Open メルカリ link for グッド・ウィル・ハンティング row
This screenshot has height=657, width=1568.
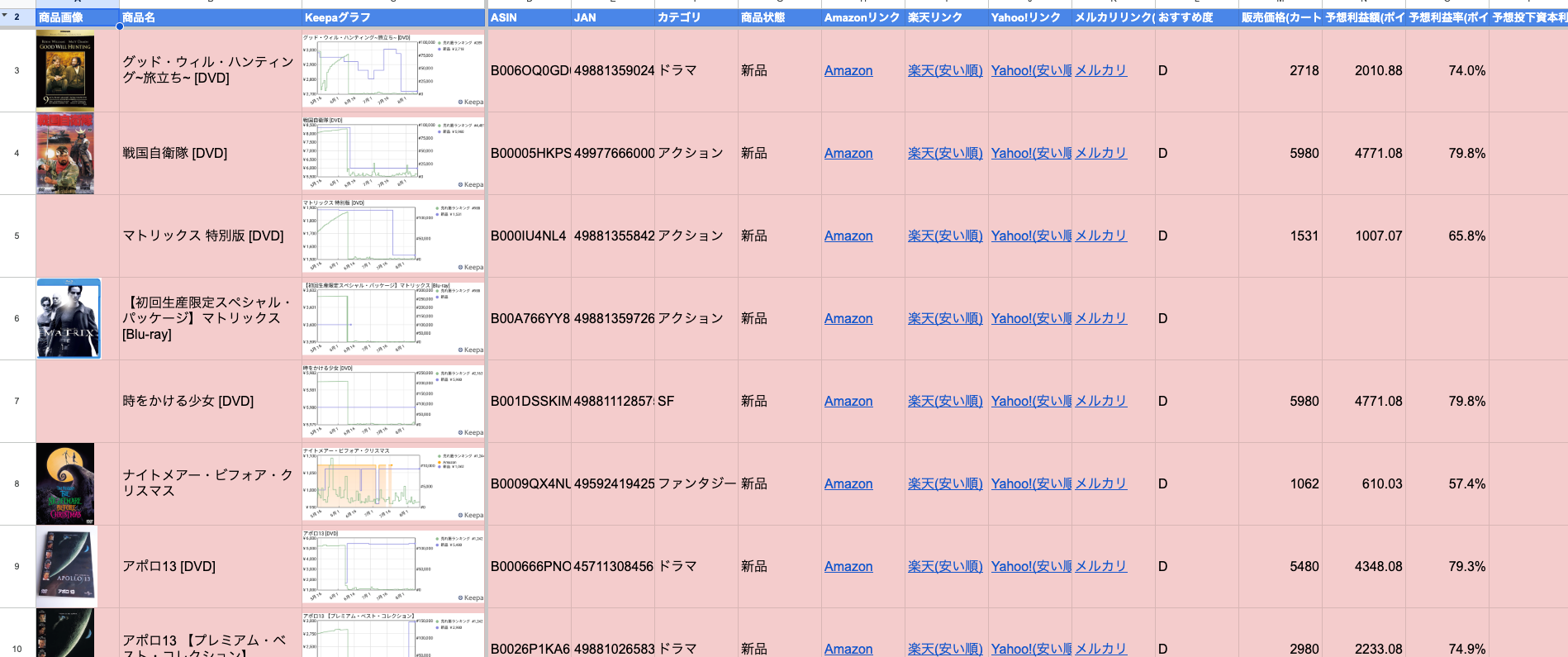[1100, 71]
